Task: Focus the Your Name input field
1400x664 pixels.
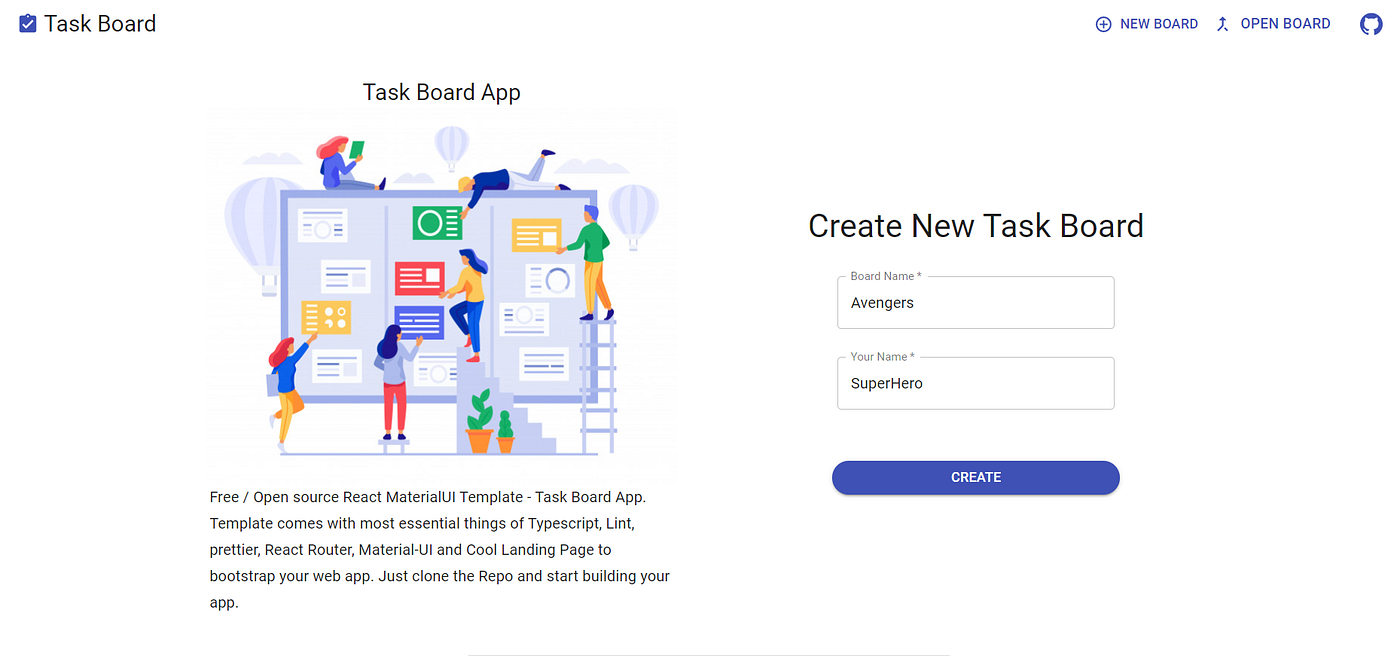Action: [x=976, y=383]
